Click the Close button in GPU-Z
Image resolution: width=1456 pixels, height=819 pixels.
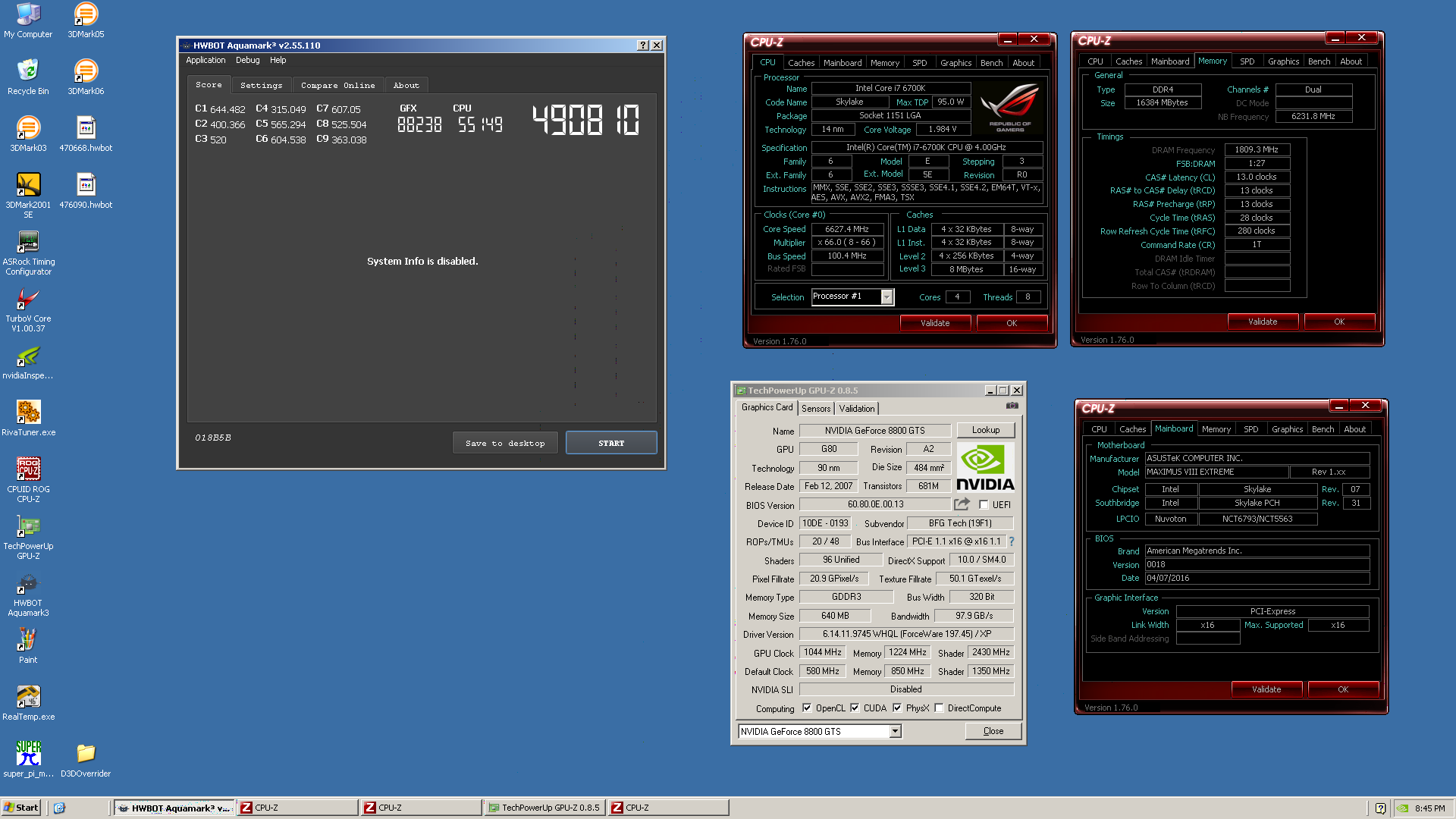click(x=993, y=731)
